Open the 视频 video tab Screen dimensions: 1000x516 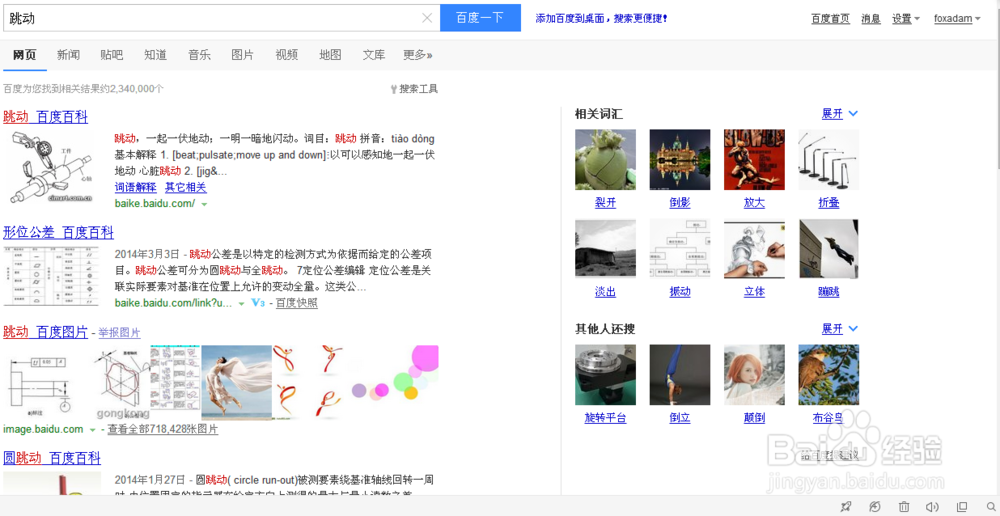pyautogui.click(x=286, y=55)
